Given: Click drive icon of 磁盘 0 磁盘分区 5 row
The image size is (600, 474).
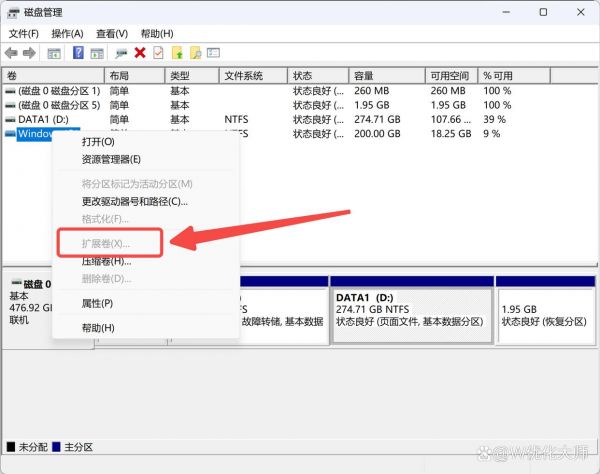Looking at the screenshot, I should click(10, 106).
